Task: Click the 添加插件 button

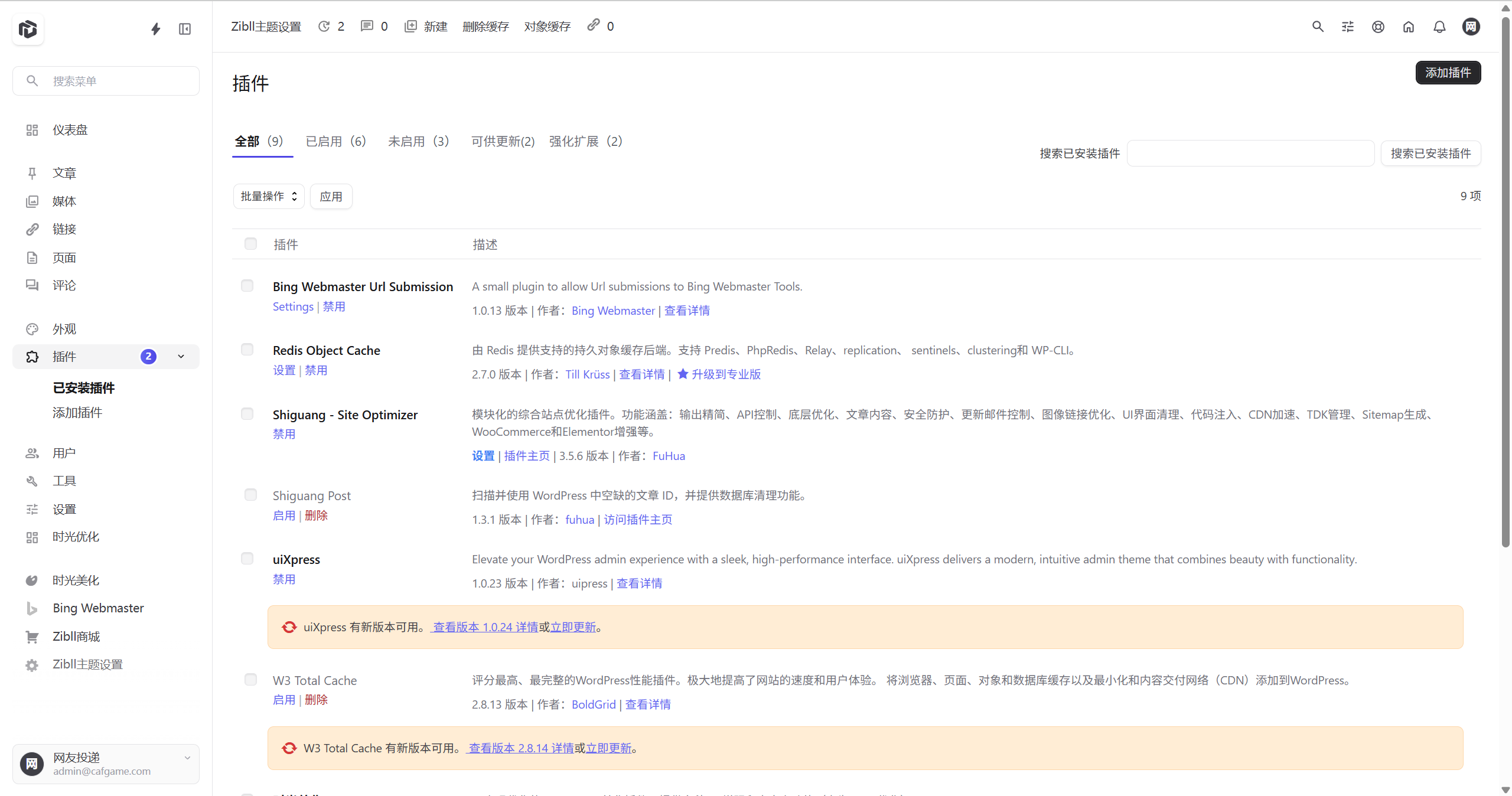Action: [1448, 73]
